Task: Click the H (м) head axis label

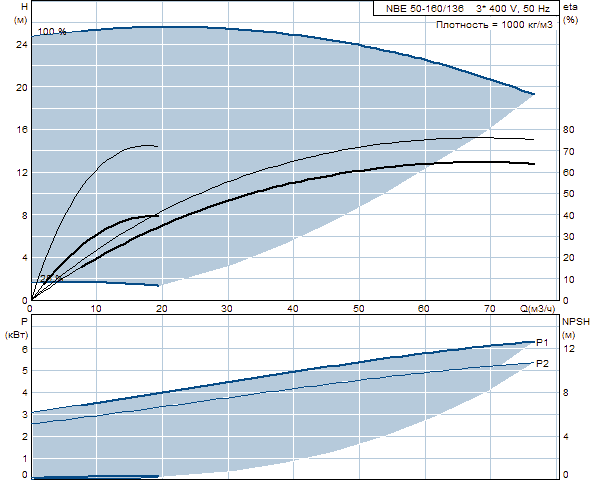Action: 20,13
